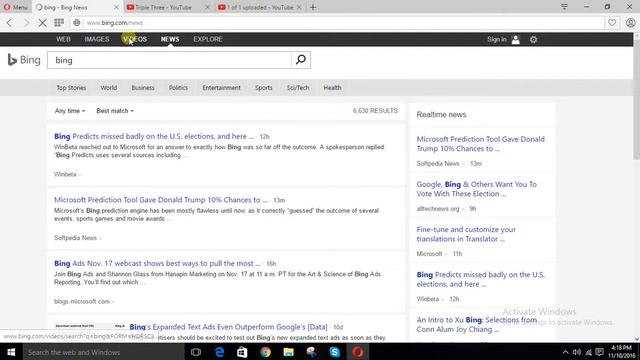Open realtime 'Microsoft Prediction Tool' article
Screen dimensions: 640x360
click(x=480, y=144)
